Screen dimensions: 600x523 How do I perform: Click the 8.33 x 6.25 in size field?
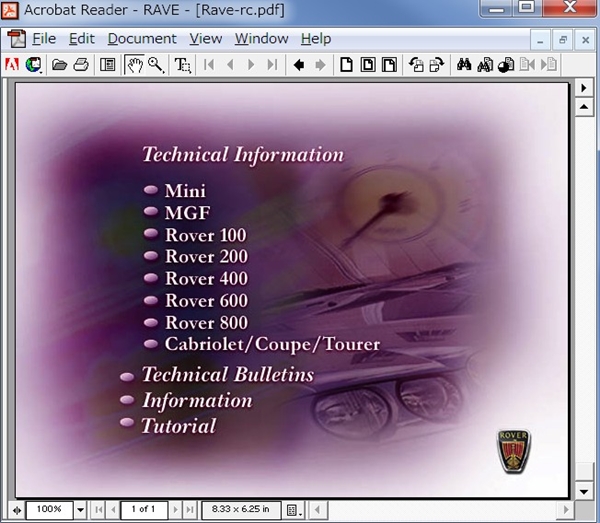pos(241,510)
